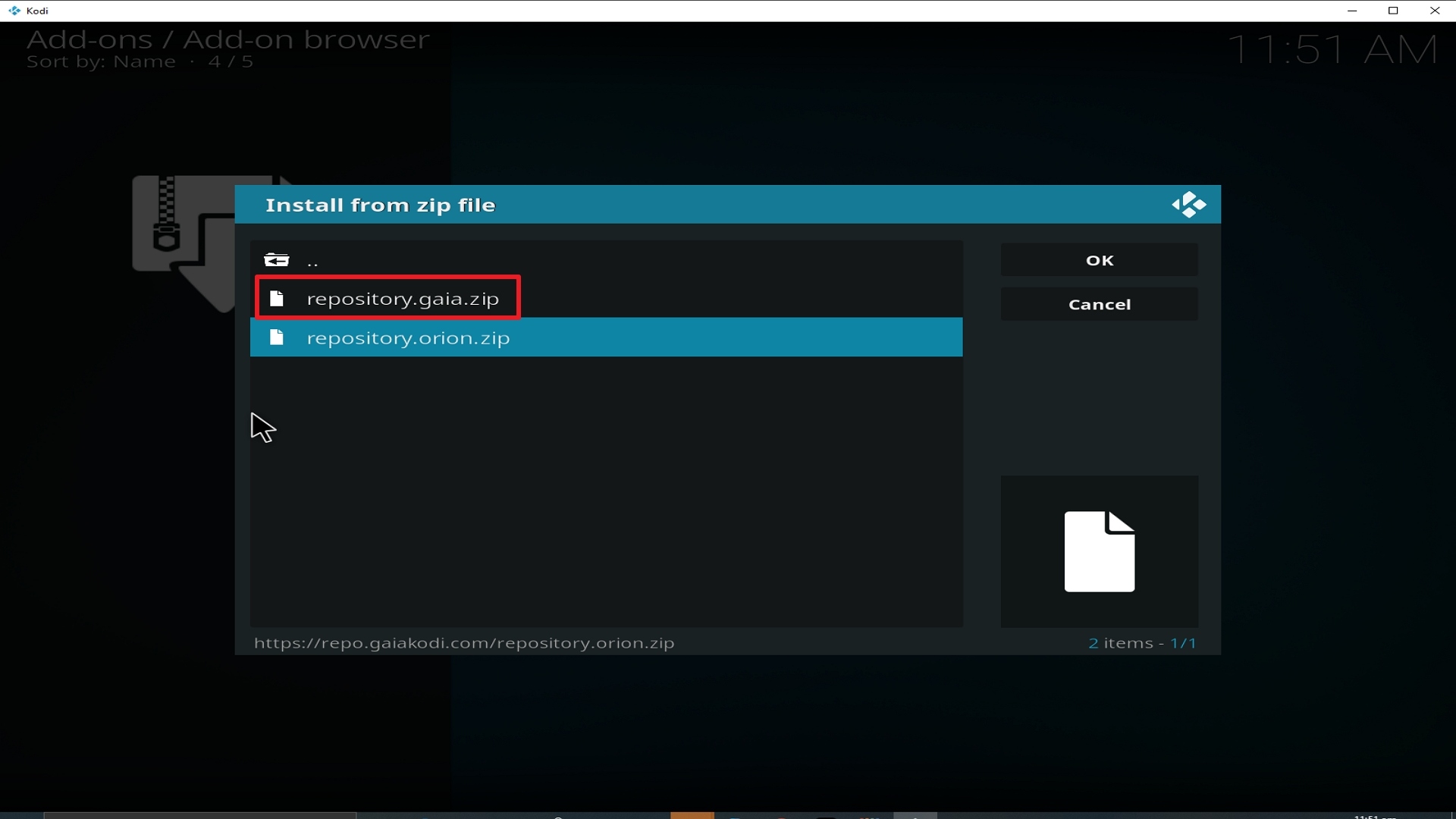Click the 'Sort by: Name' label

(x=101, y=62)
